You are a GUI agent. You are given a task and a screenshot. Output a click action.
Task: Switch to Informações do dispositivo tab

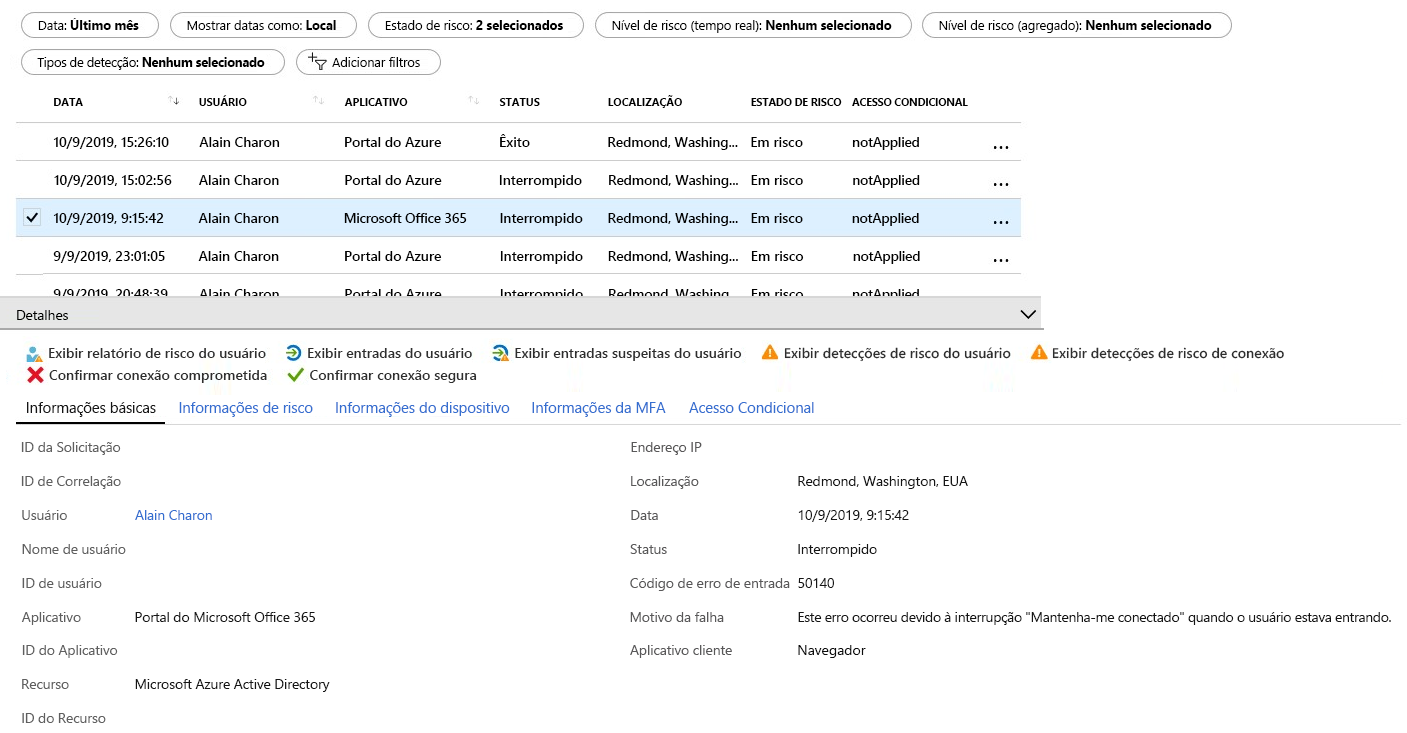[422, 408]
